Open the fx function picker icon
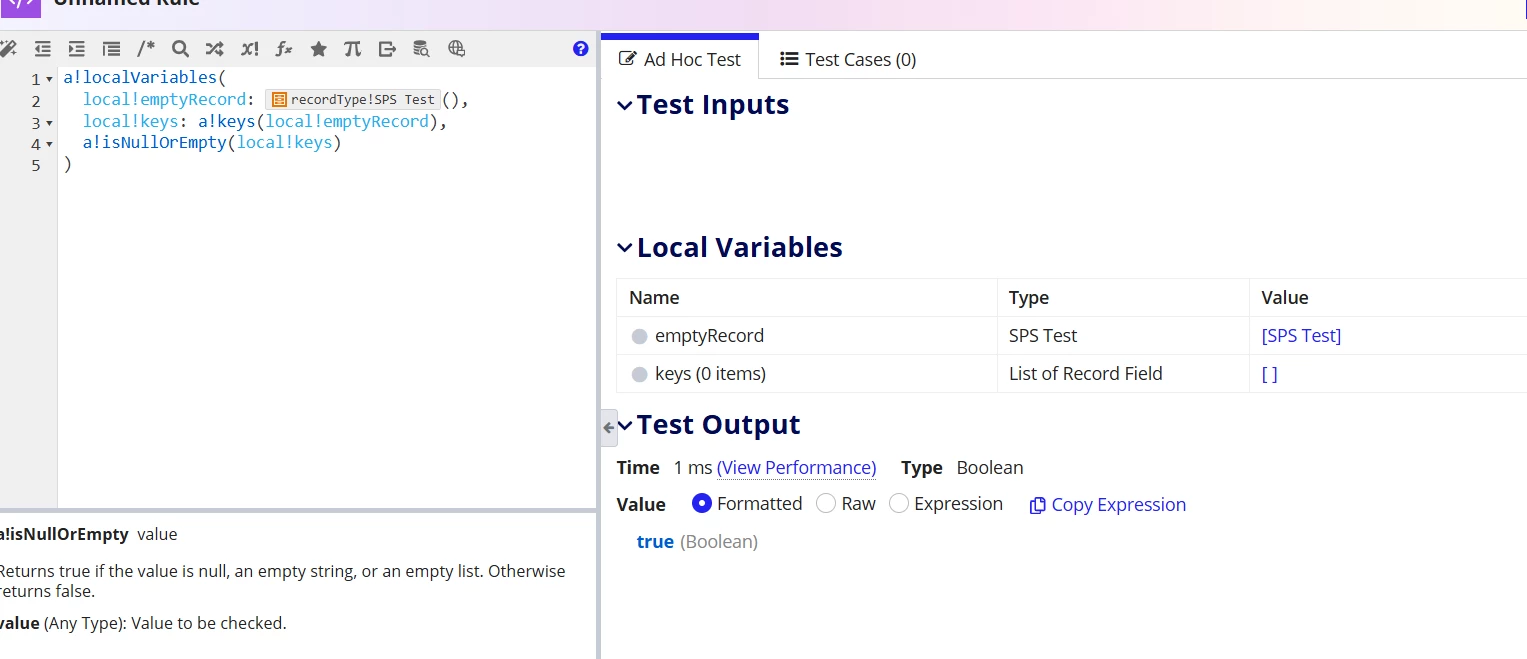The width and height of the screenshot is (1527, 659). (x=284, y=49)
